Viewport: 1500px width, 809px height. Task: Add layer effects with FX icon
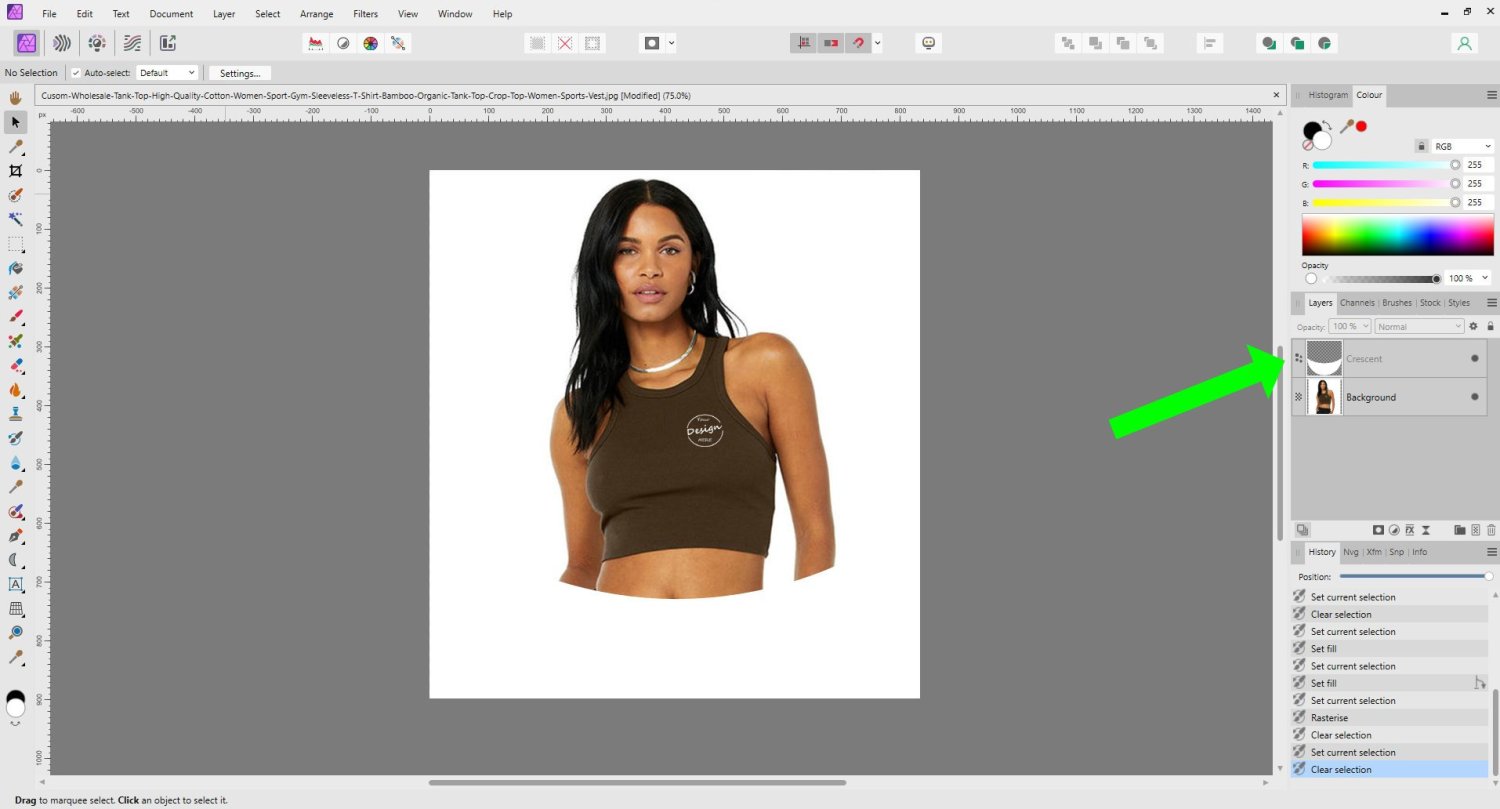click(x=1410, y=530)
